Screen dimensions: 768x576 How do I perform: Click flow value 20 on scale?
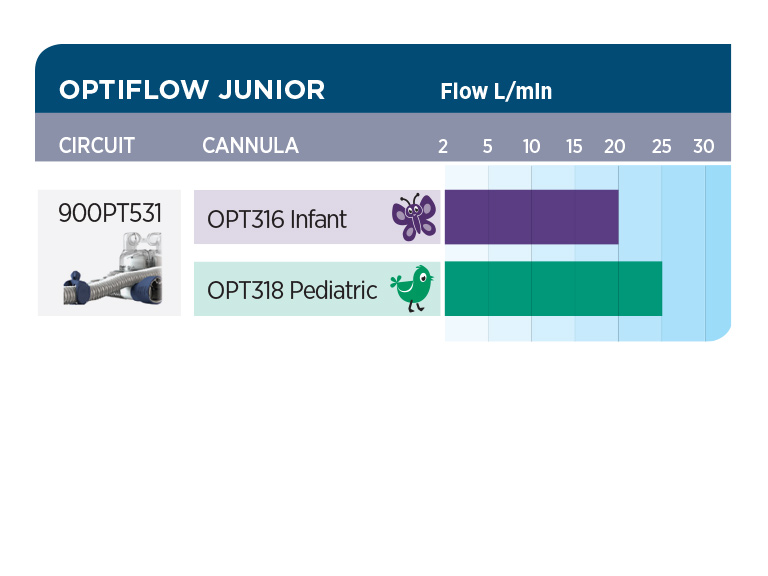point(615,146)
